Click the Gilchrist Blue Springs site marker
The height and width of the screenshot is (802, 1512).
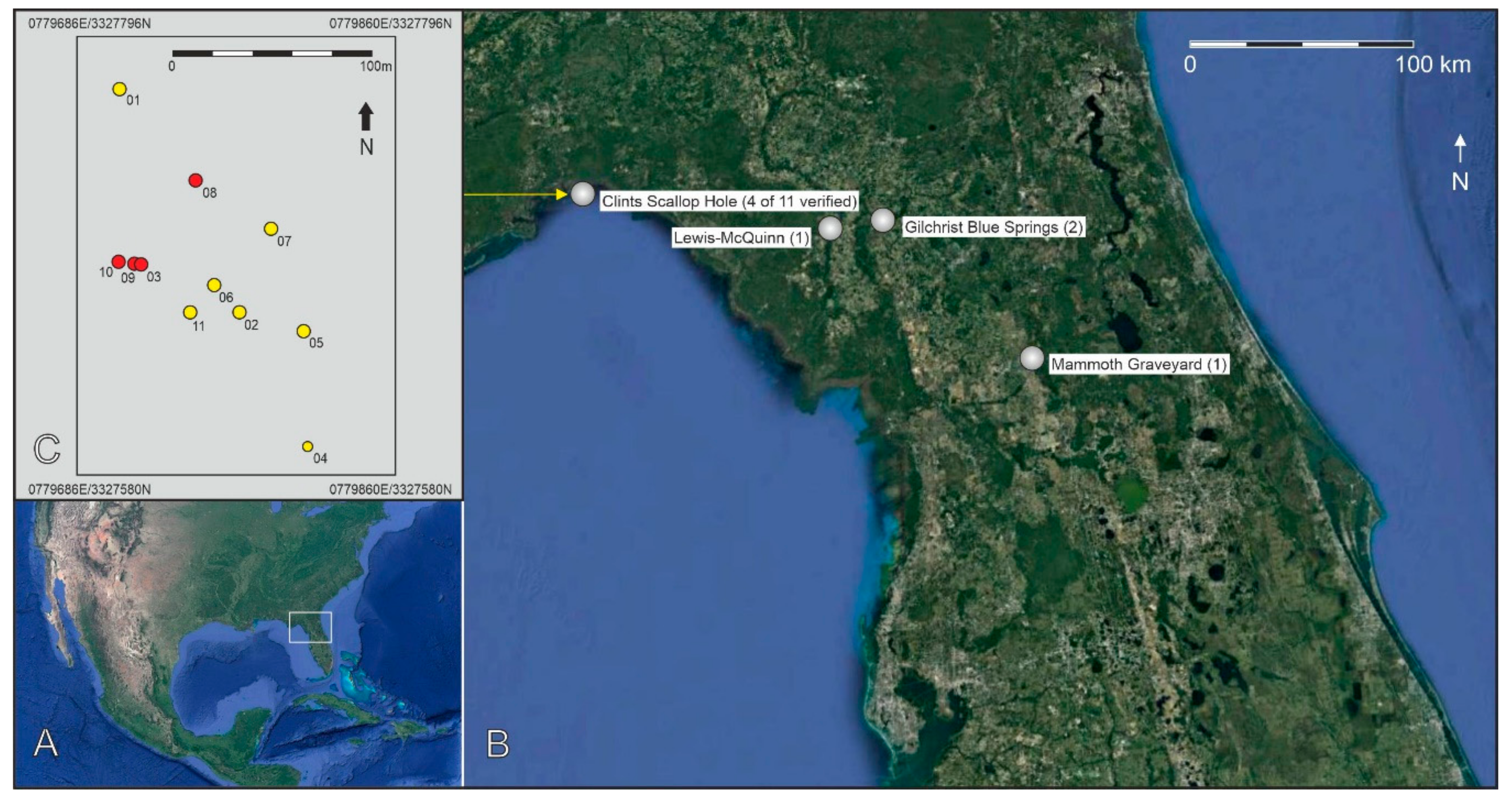point(882,220)
